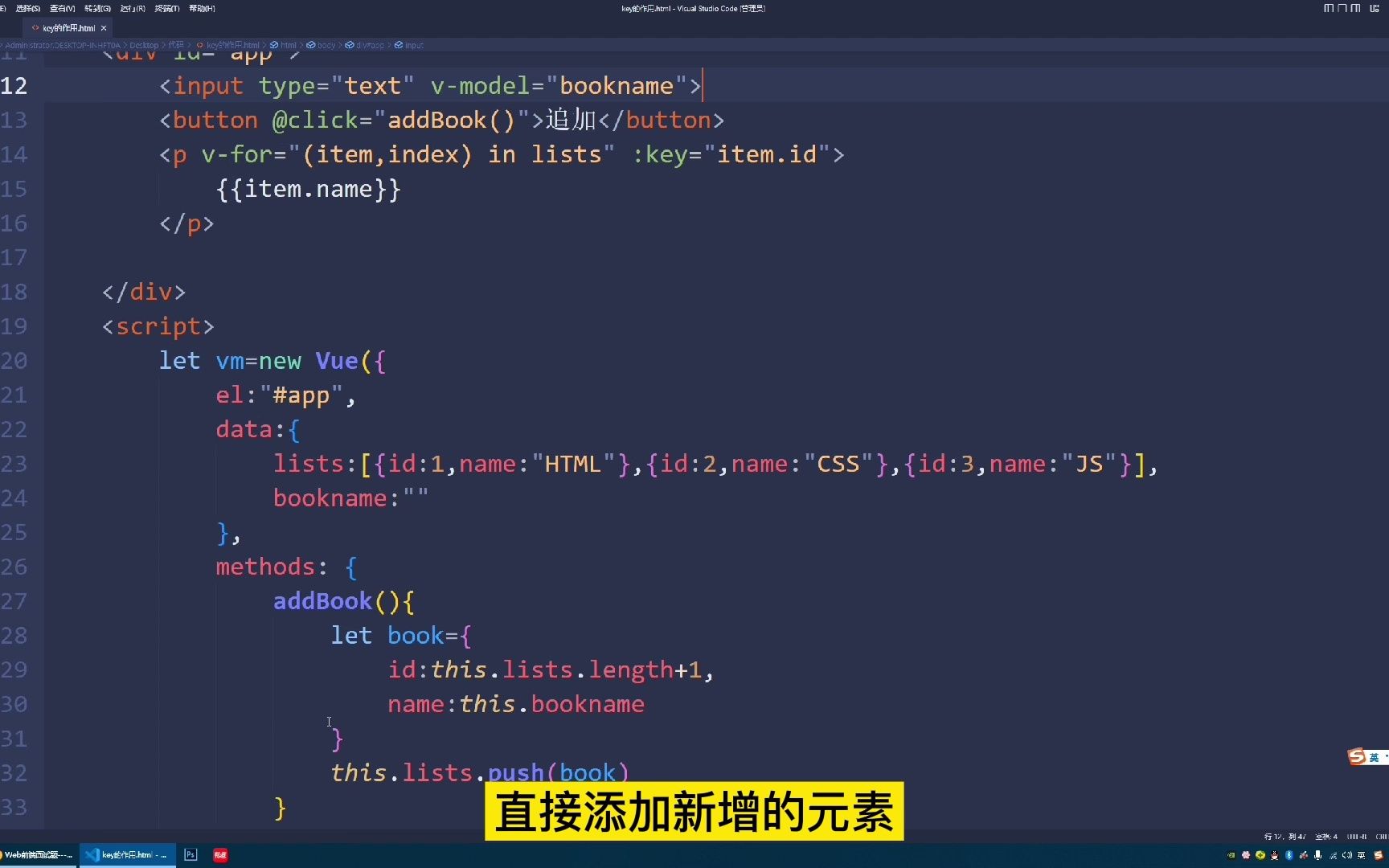Click the div#app breadcrumb element

(x=366, y=45)
